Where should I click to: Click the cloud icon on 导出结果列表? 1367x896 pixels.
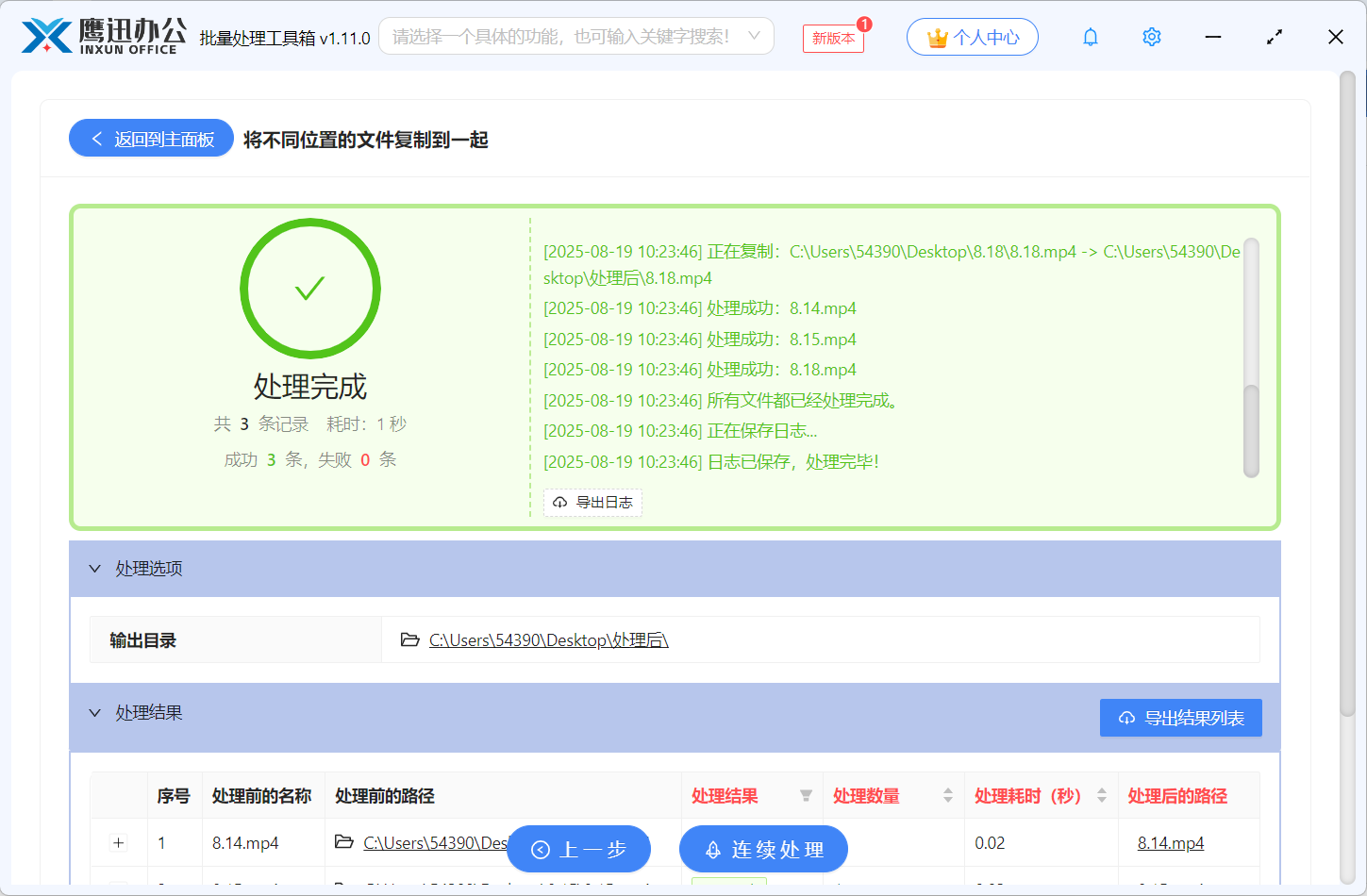tap(1126, 719)
